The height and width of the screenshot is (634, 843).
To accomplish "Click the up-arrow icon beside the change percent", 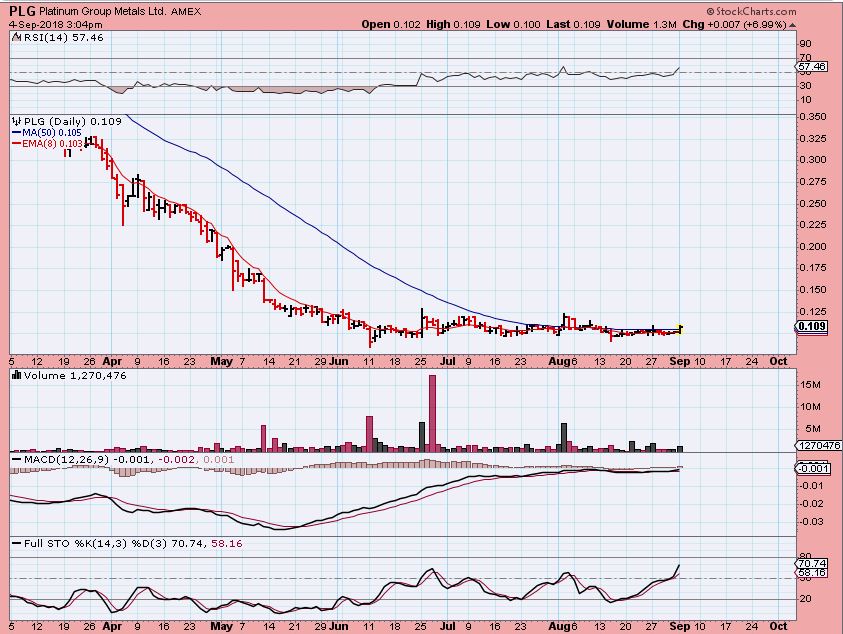I will 792,25.
